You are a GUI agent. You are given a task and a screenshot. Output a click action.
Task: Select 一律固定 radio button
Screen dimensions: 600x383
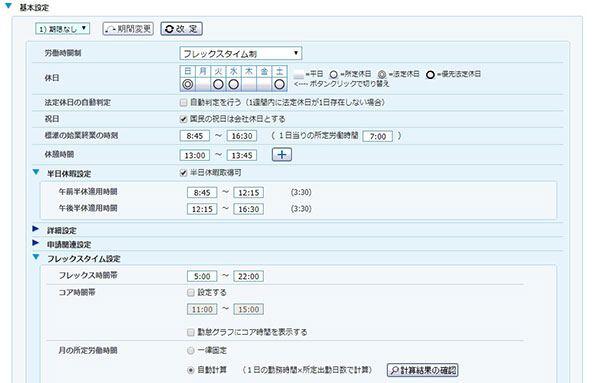pyautogui.click(x=191, y=350)
